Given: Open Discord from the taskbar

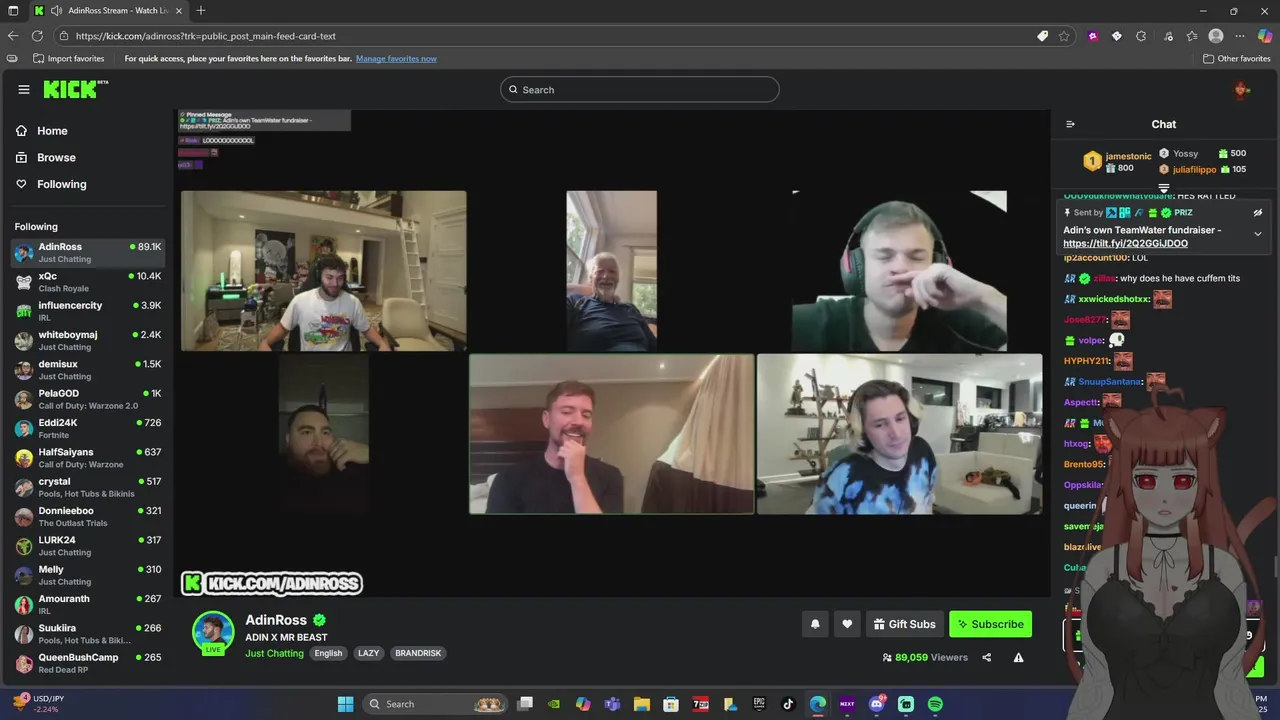Looking at the screenshot, I should tap(877, 704).
